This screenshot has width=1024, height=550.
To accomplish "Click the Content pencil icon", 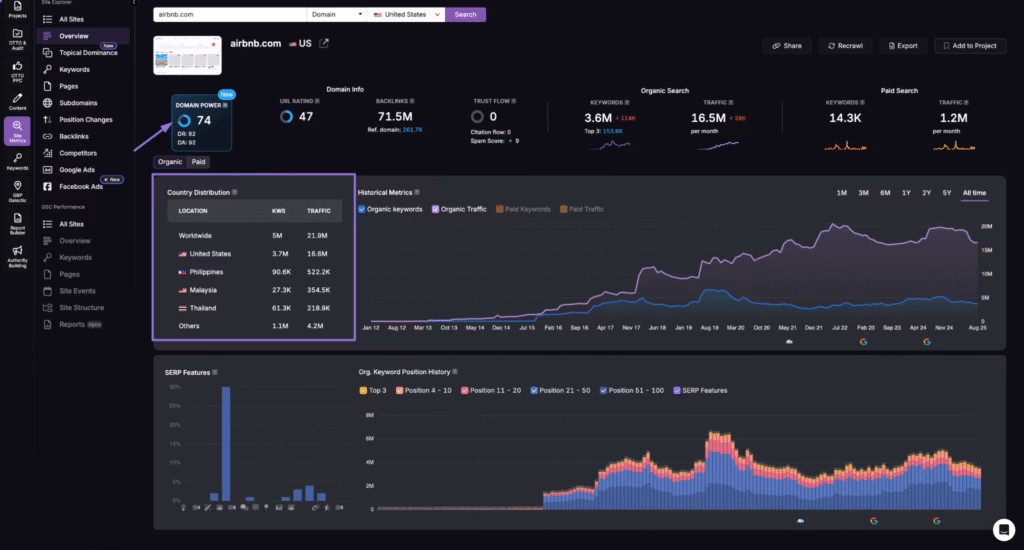I will click(x=17, y=99).
